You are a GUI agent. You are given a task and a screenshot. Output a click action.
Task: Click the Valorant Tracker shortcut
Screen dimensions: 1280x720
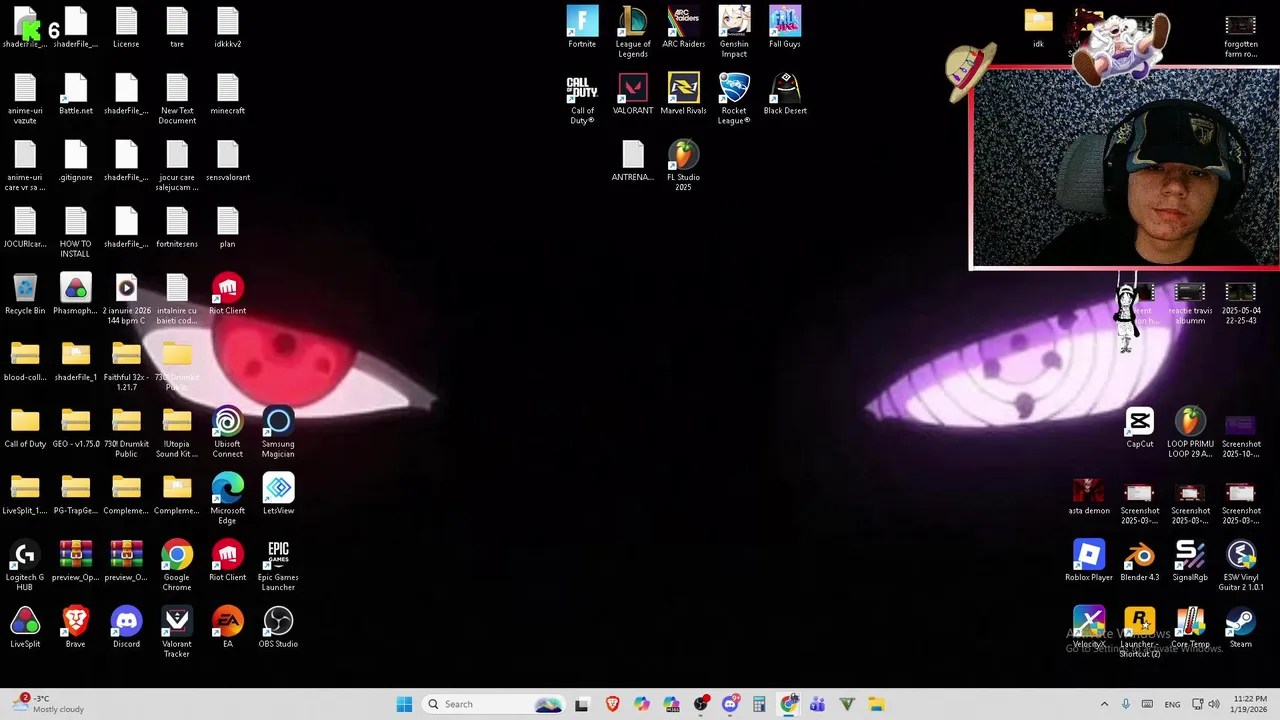coord(177,632)
